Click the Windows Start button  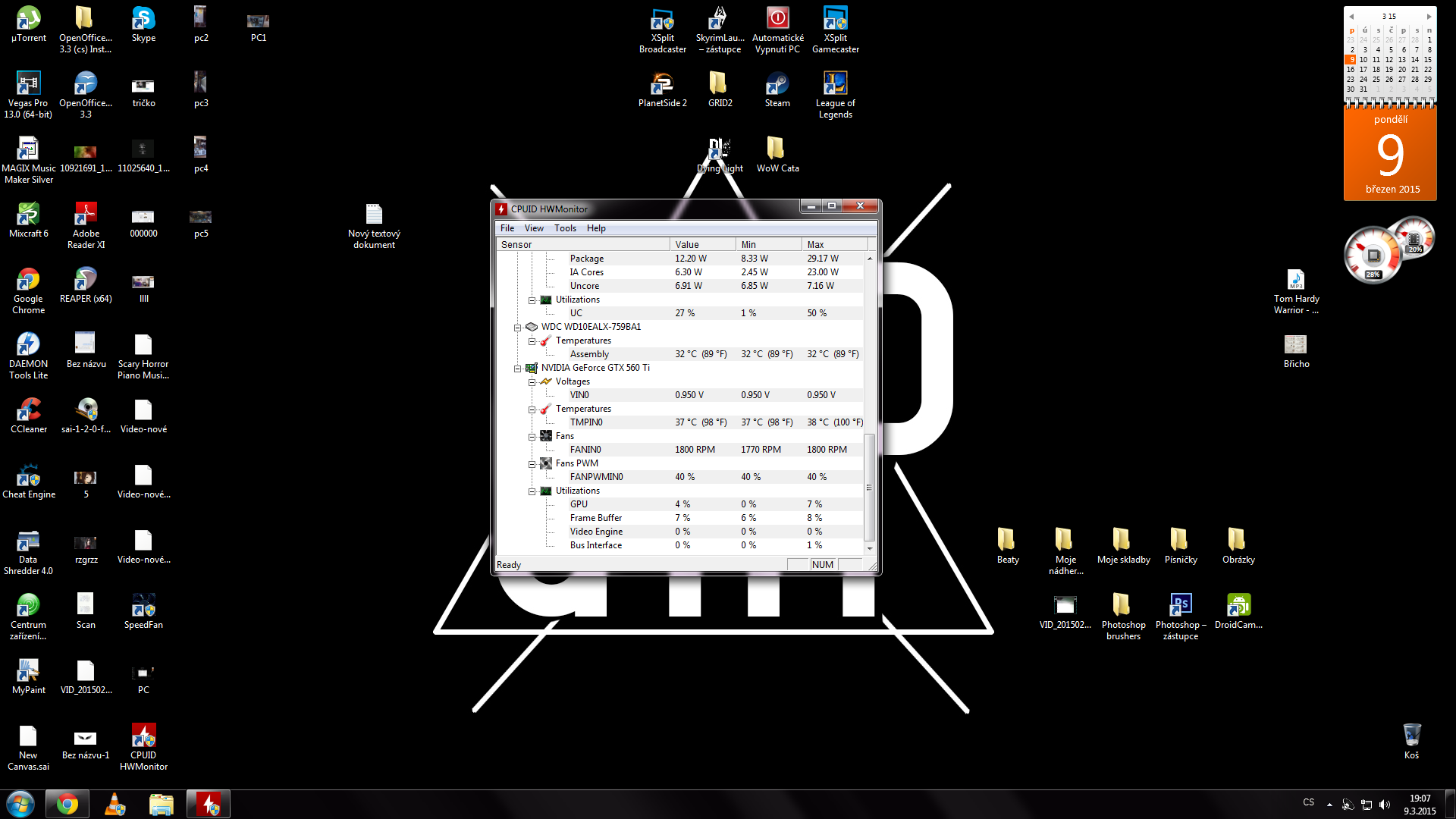pos(20,804)
